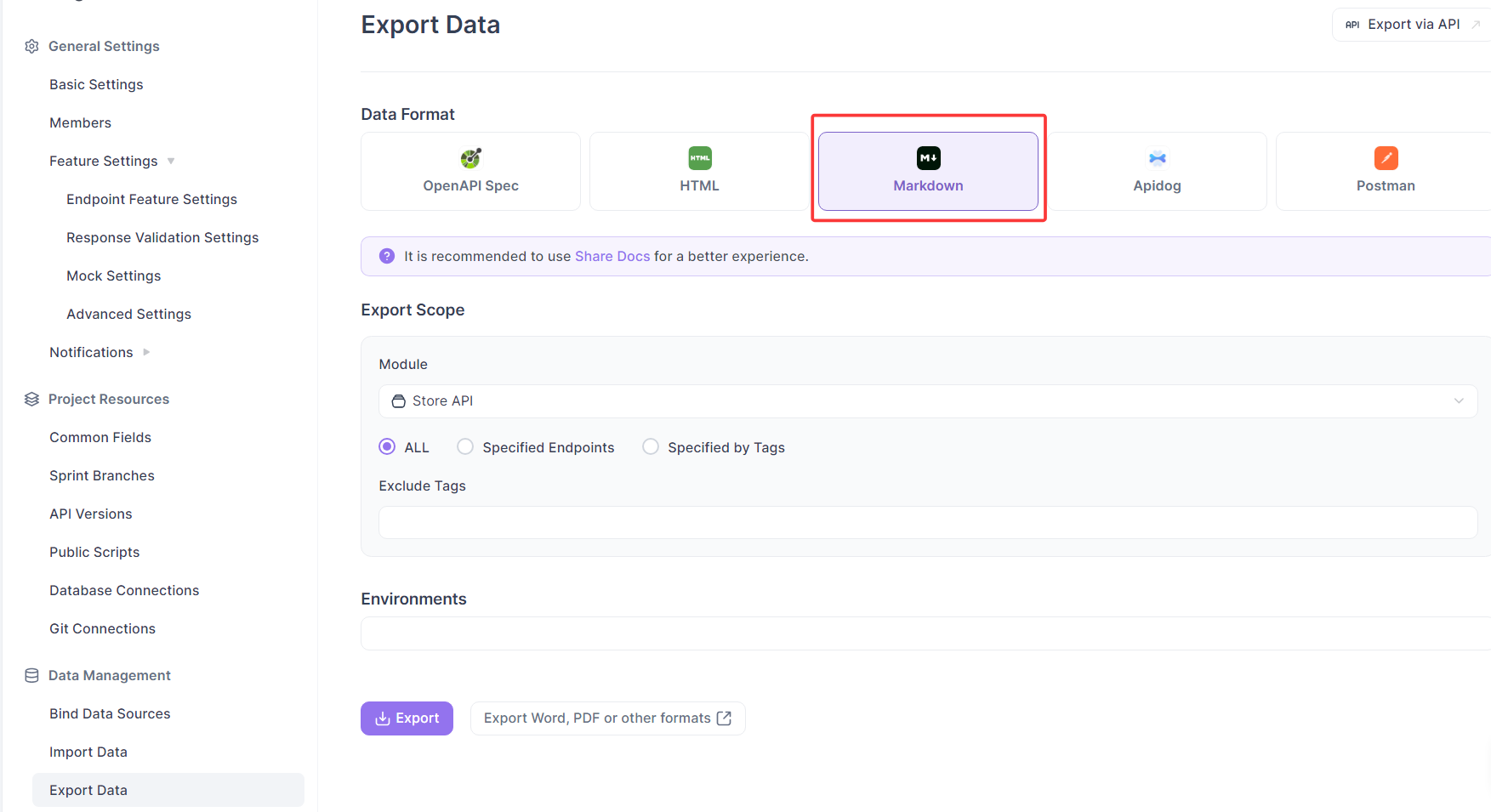Click the Data Management database icon
The width and height of the screenshot is (1491, 812).
pyautogui.click(x=31, y=674)
